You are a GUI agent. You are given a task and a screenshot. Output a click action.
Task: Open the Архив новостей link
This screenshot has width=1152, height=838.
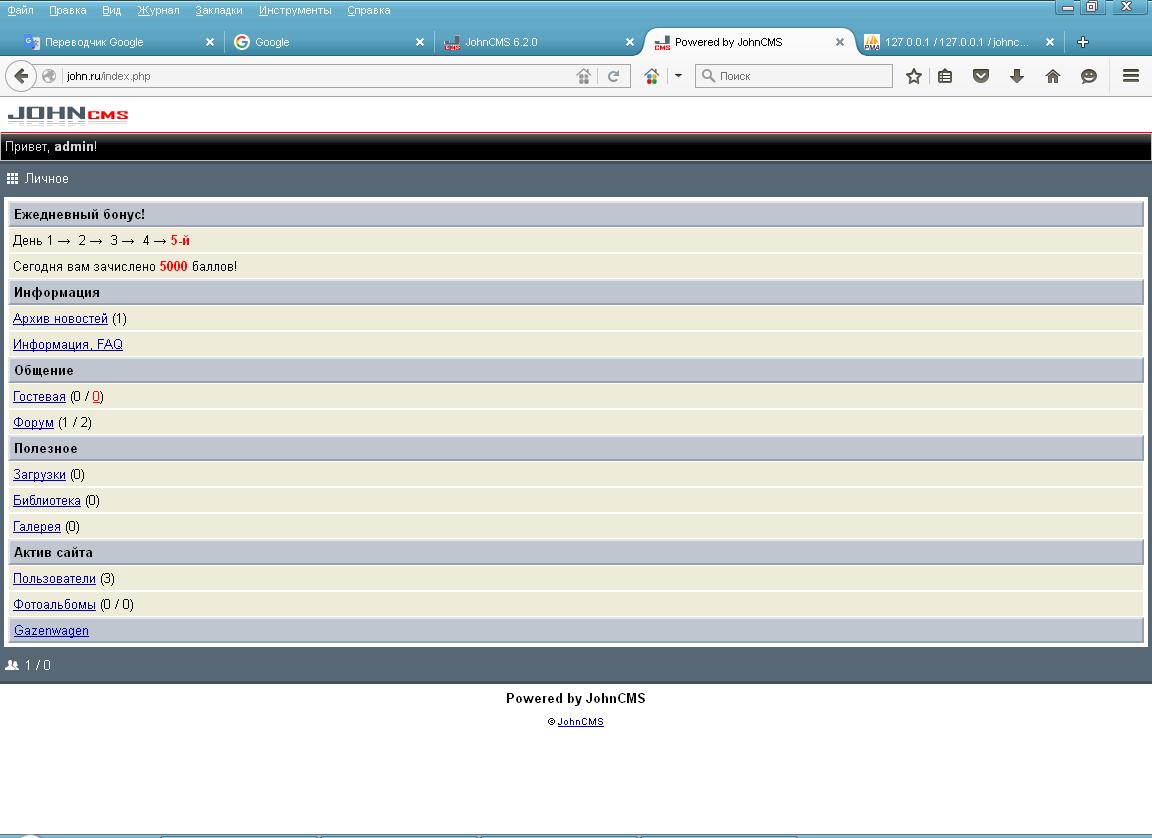(60, 319)
